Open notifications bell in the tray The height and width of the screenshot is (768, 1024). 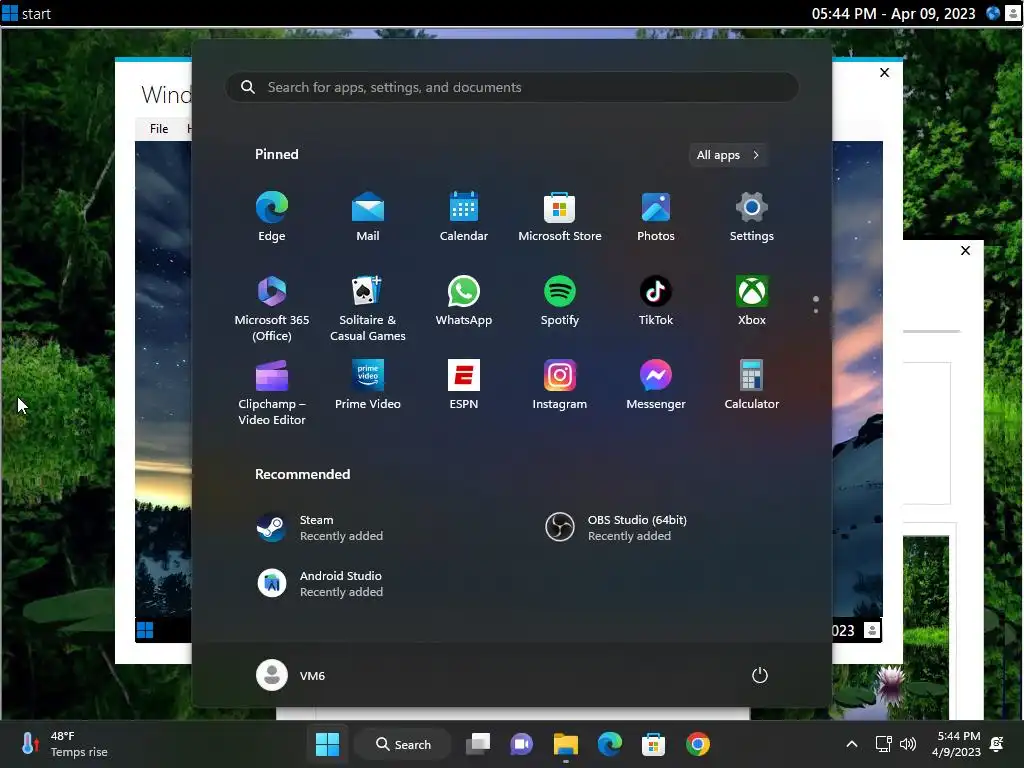997,744
